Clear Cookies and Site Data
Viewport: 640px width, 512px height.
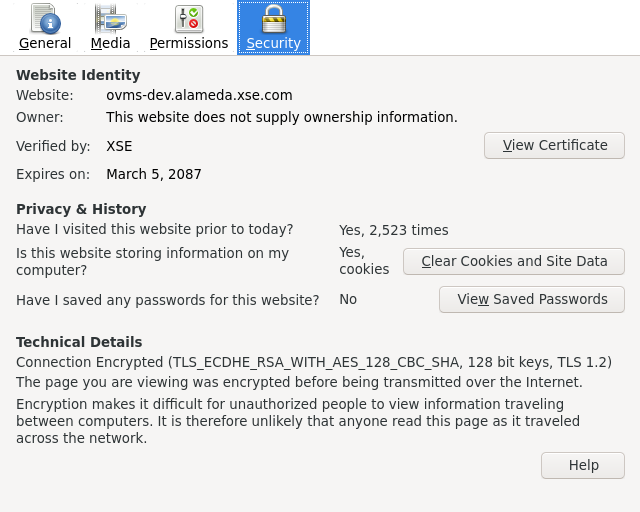pos(514,262)
